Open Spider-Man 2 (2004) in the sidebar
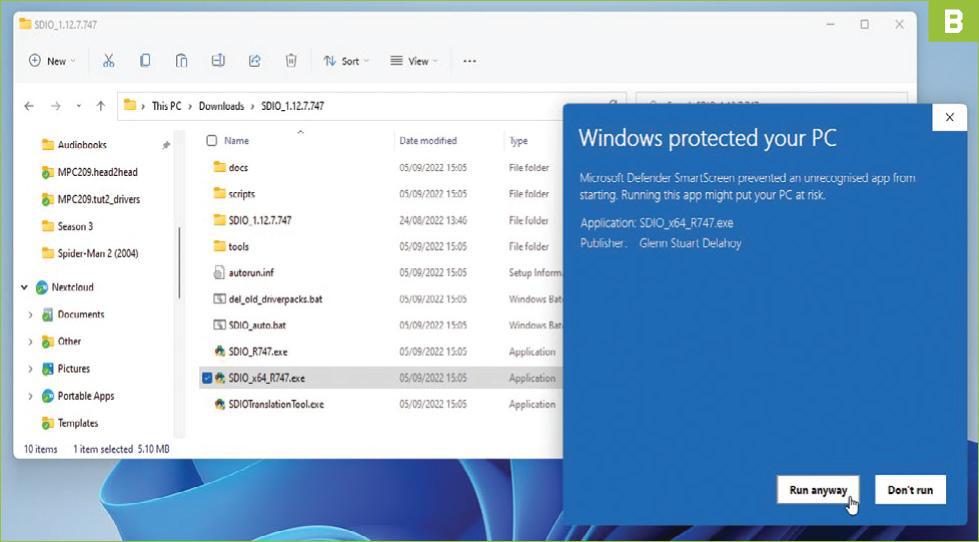The width and height of the screenshot is (979, 542). pyautogui.click(x=98, y=253)
